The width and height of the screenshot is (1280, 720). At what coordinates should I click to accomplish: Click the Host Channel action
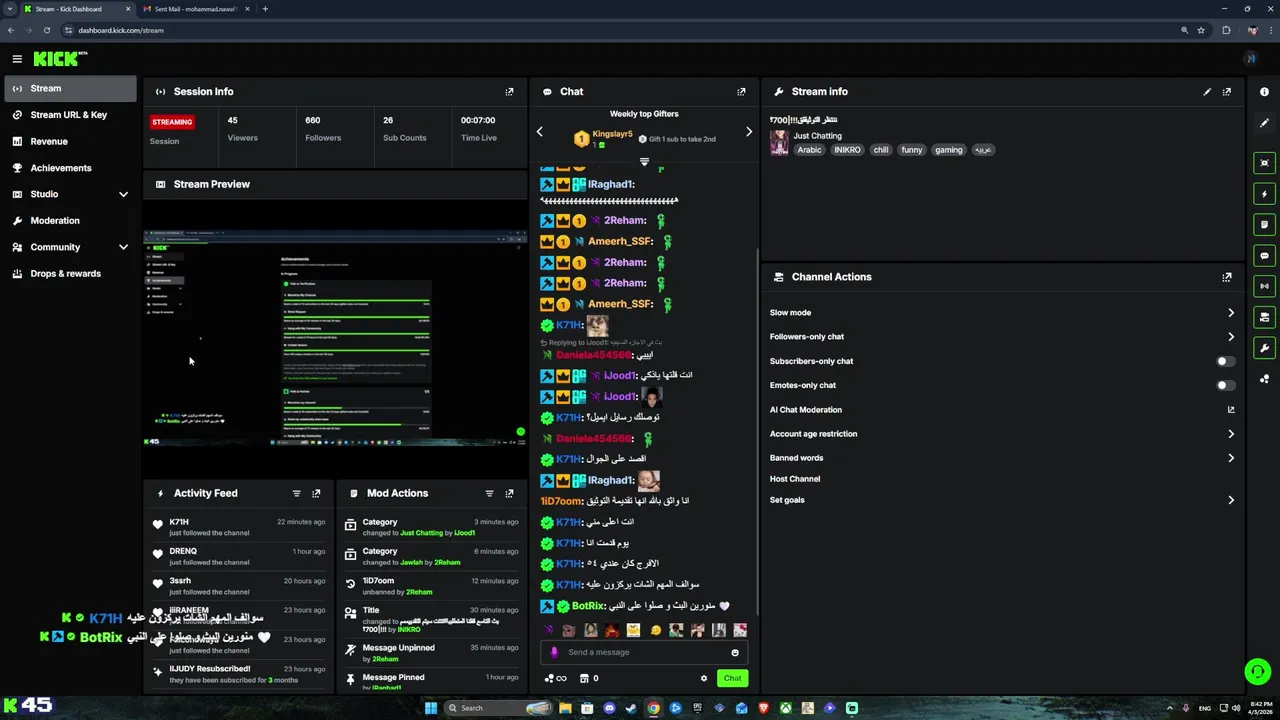[795, 479]
